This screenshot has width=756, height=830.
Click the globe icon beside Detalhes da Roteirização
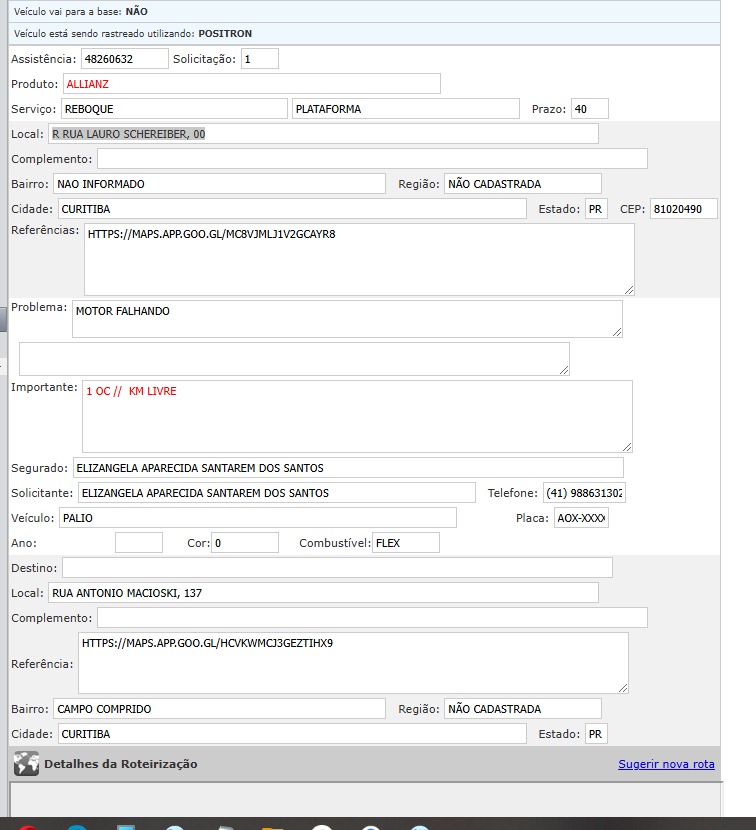pos(26,764)
